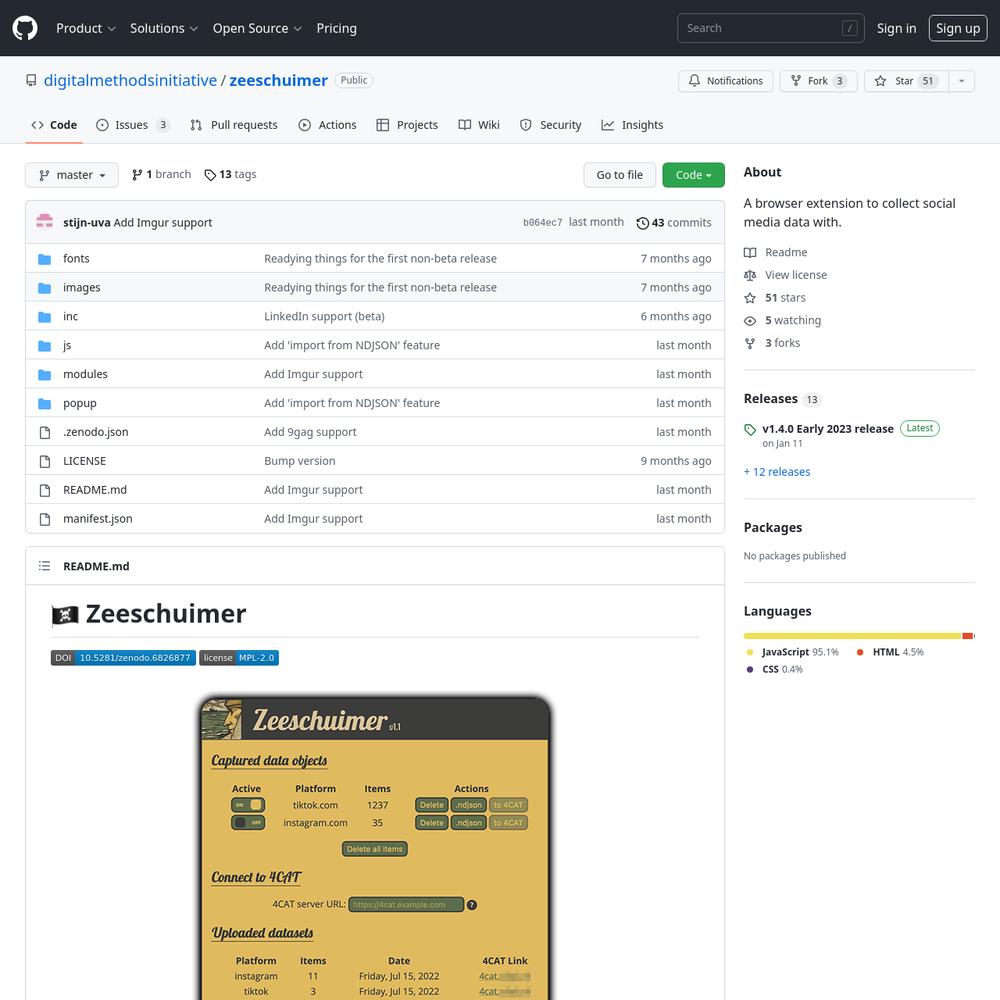Click the eye icon beside 5 watching
Image resolution: width=1000 pixels, height=1000 pixels.
pos(750,321)
